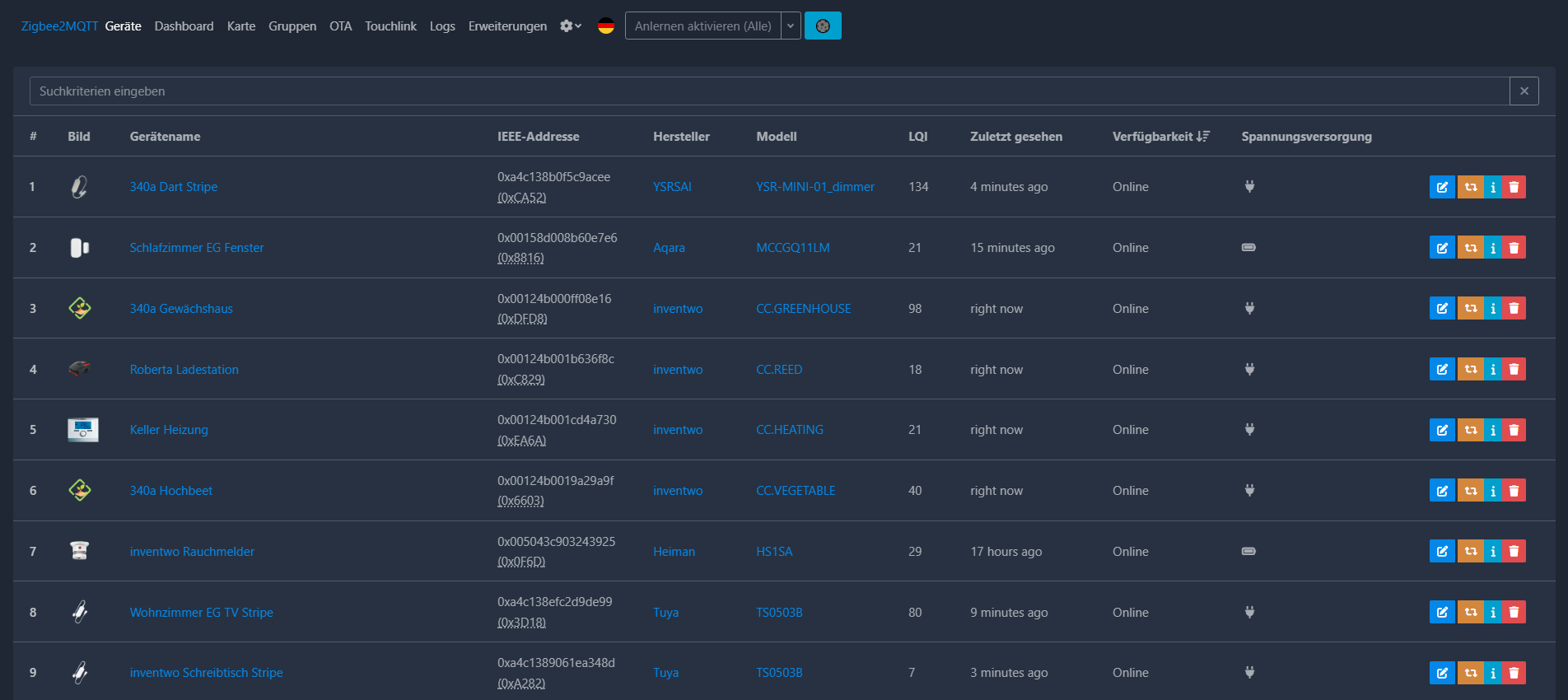This screenshot has height=700, width=1568.
Task: Clear the search field with X button
Action: pos(1524,91)
